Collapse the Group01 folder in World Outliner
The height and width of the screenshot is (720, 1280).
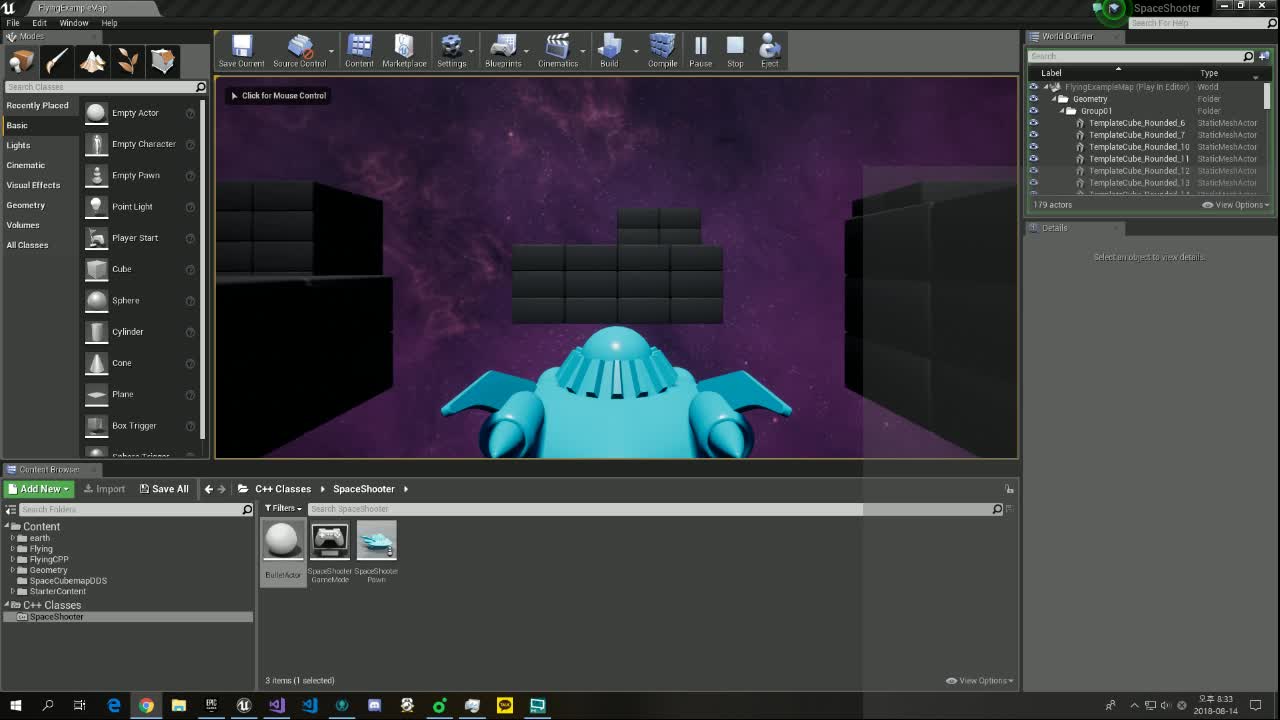click(x=1063, y=111)
